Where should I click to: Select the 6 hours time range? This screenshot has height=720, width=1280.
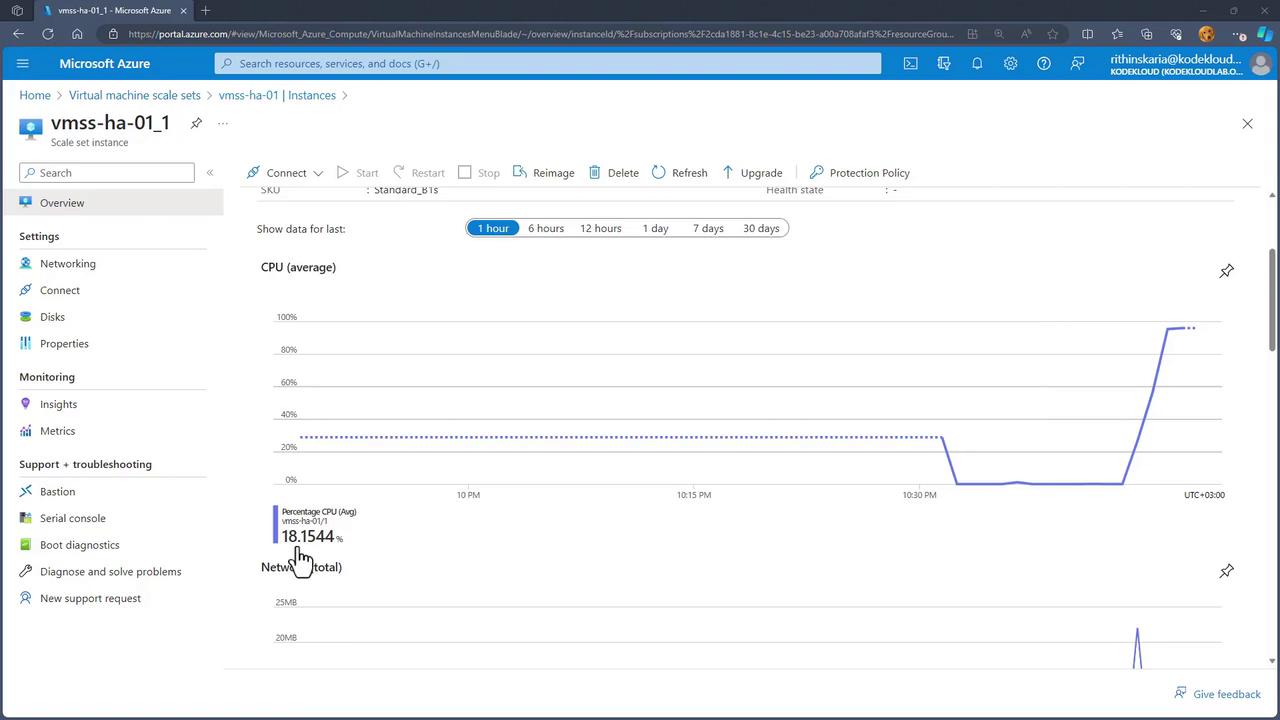tap(546, 228)
